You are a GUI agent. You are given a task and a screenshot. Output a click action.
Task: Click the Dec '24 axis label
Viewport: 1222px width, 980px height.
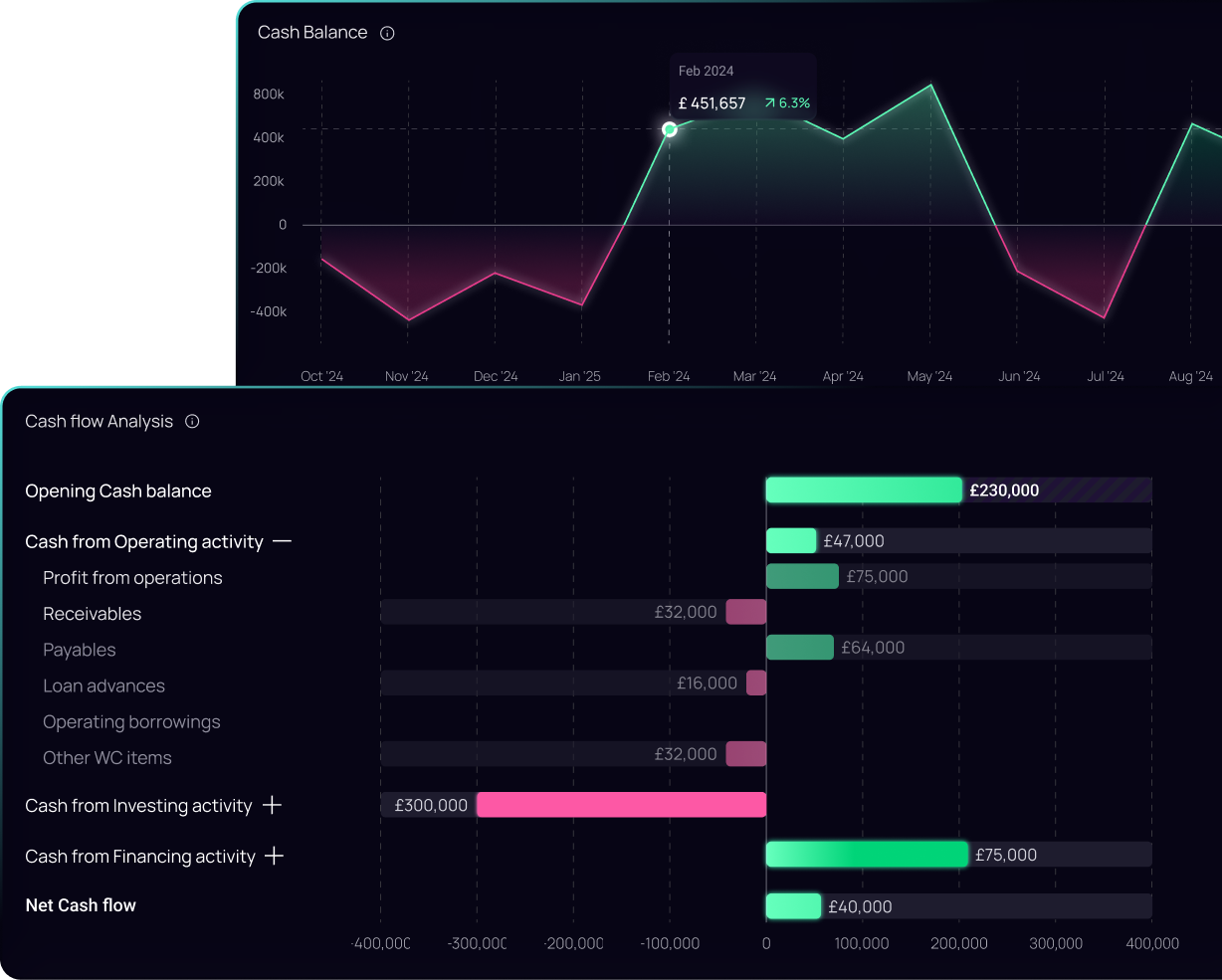click(496, 376)
